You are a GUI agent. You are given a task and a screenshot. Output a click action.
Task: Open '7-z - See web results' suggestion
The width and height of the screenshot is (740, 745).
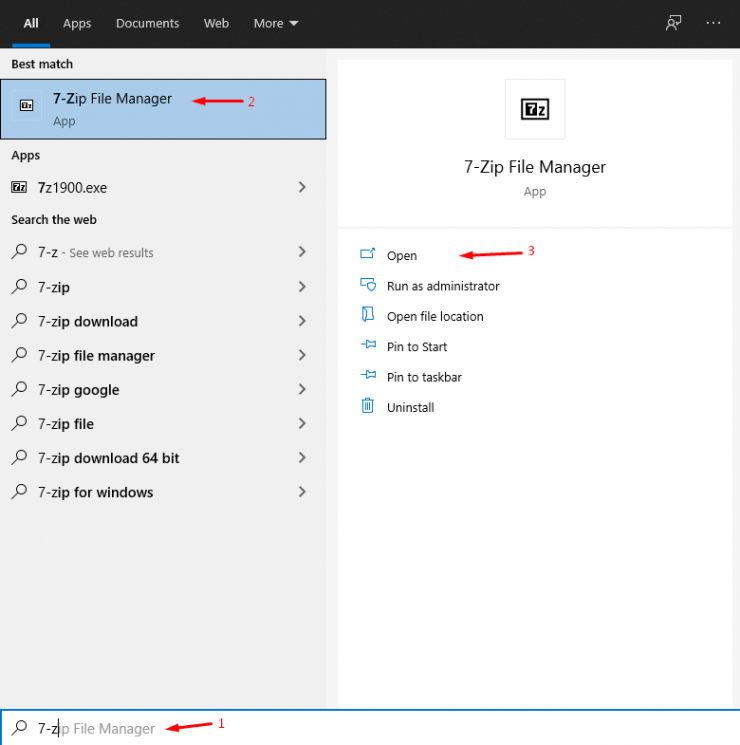[163, 252]
